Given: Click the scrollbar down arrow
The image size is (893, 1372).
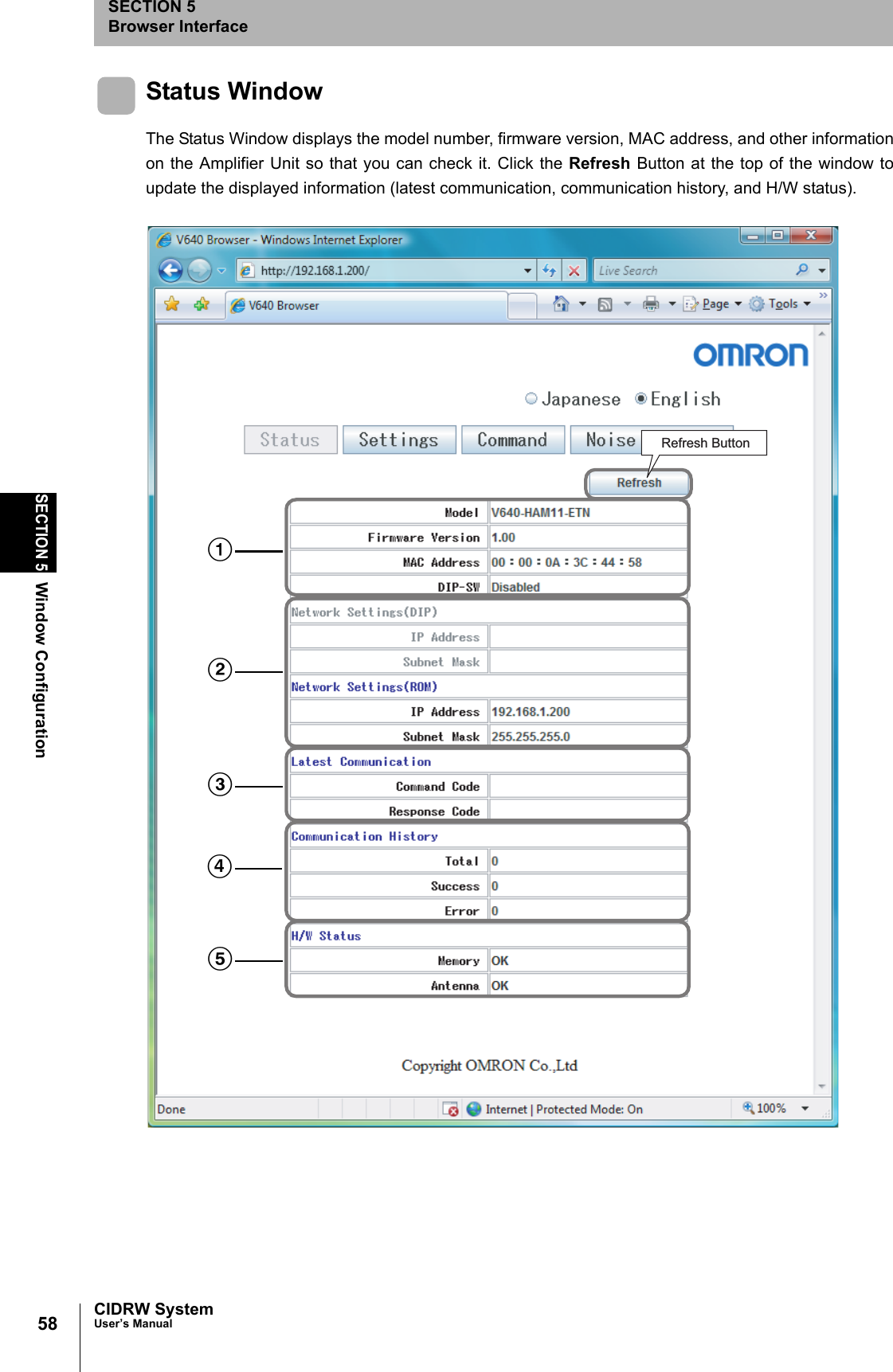Looking at the screenshot, I should pos(821,1086).
